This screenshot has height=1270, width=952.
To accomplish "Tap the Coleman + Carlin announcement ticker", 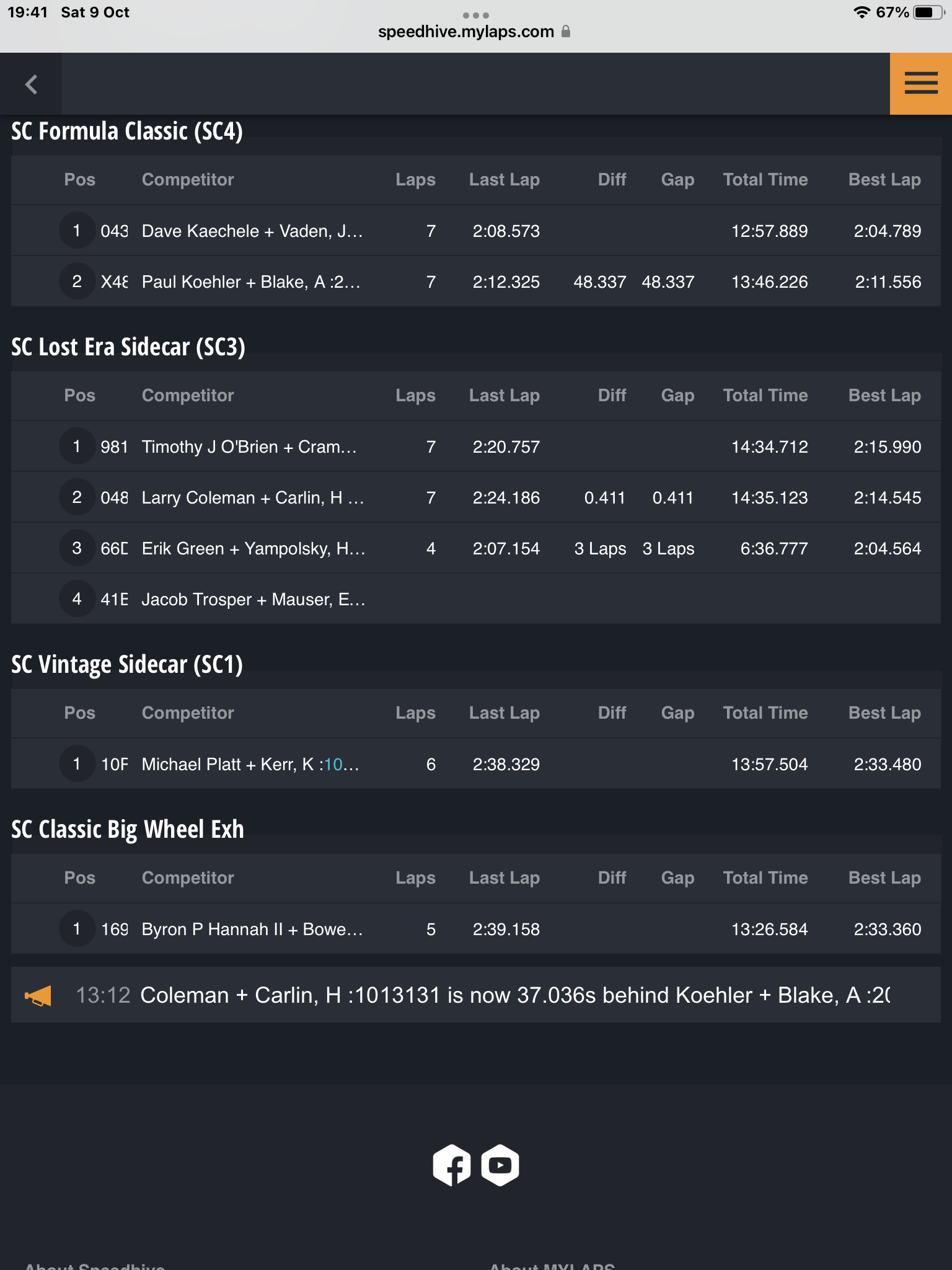I will point(476,995).
